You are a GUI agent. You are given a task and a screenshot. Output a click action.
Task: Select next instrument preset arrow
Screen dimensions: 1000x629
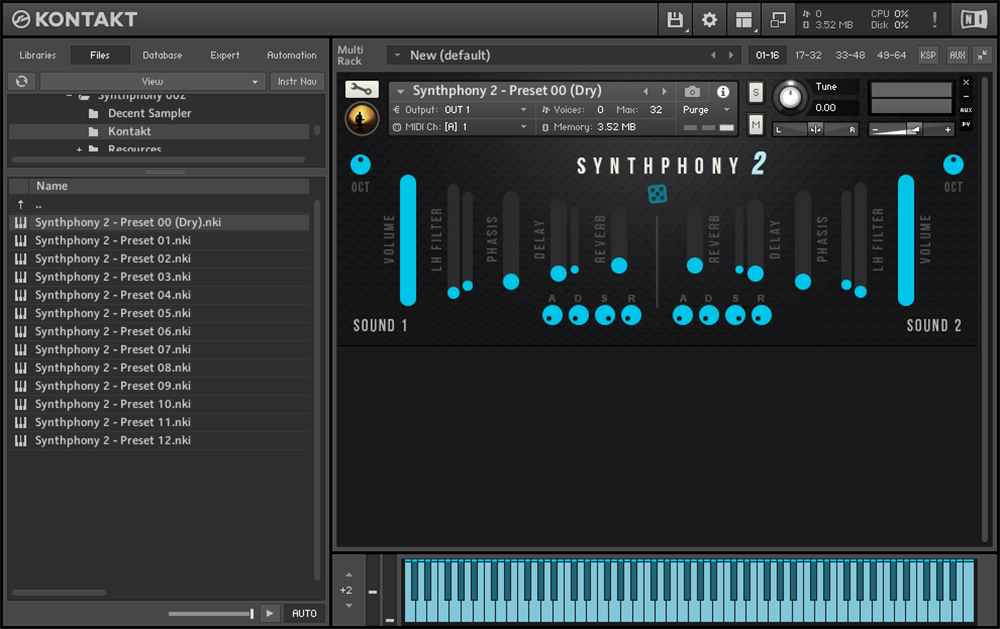pos(664,91)
